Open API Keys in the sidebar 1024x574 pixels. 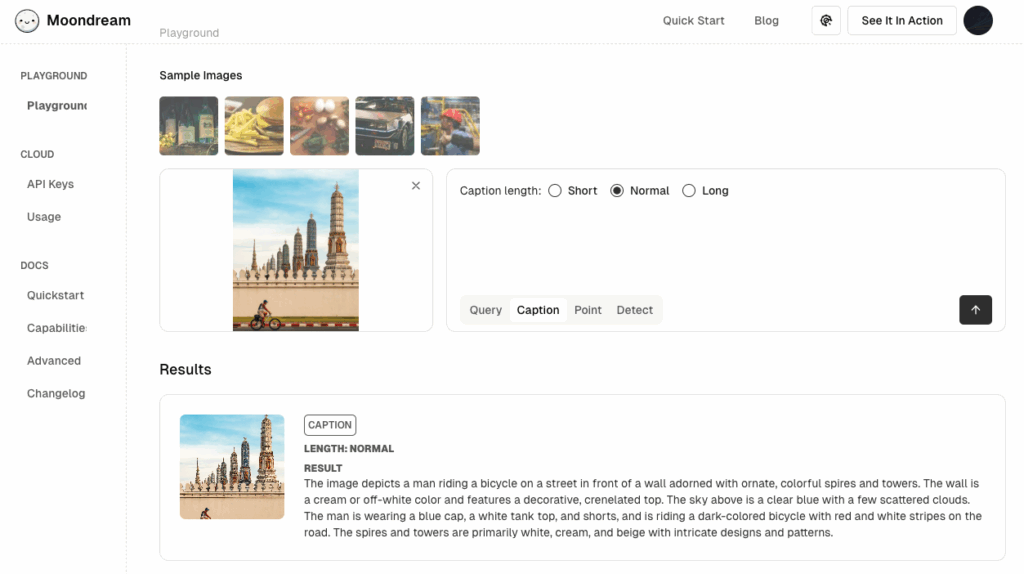point(50,184)
